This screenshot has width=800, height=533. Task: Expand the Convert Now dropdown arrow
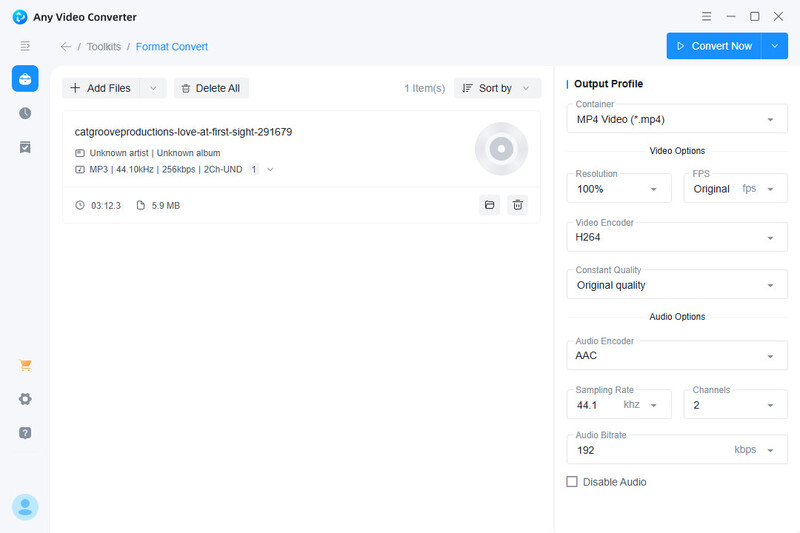click(x=774, y=46)
